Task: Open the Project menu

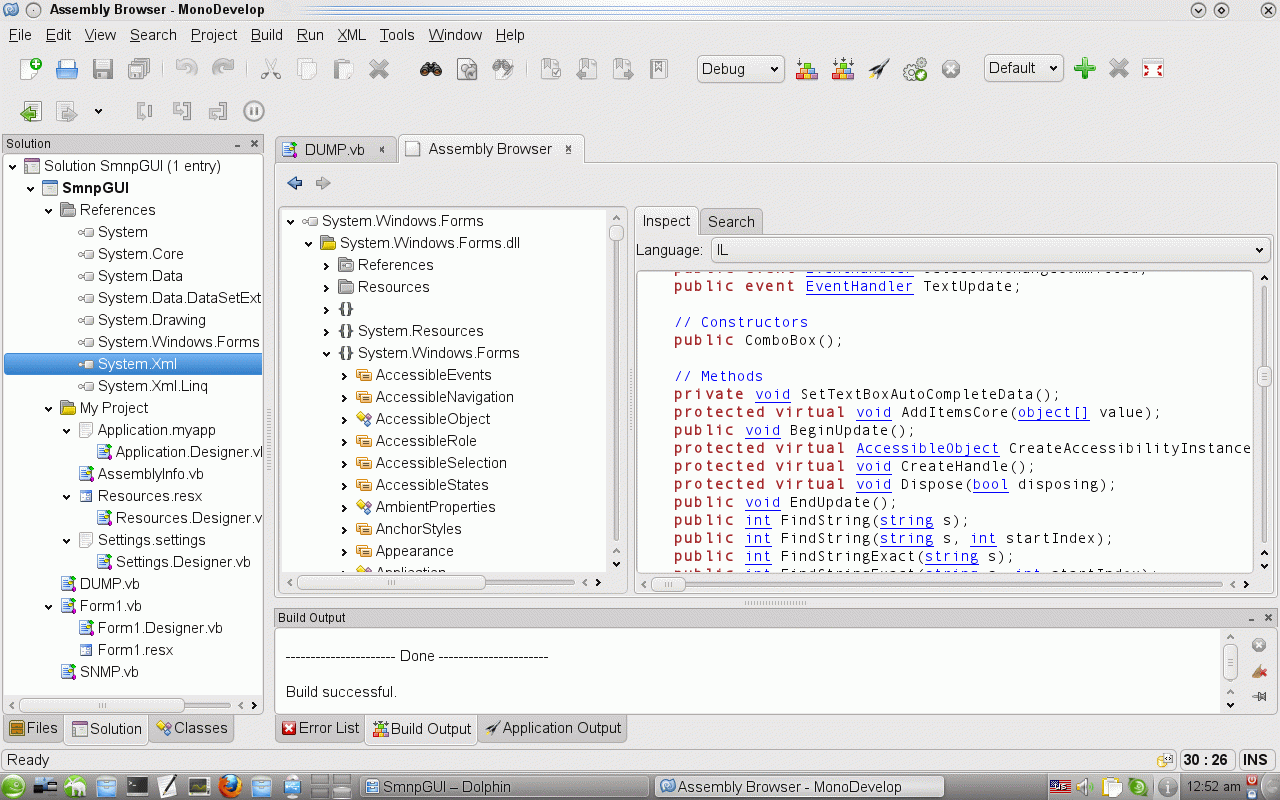Action: [x=213, y=35]
